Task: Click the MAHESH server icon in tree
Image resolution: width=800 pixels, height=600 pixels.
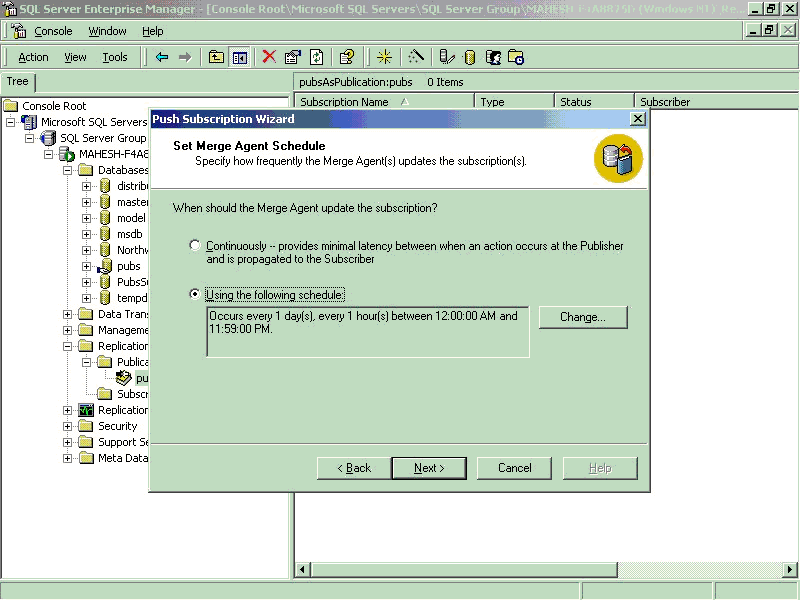Action: coord(67,154)
